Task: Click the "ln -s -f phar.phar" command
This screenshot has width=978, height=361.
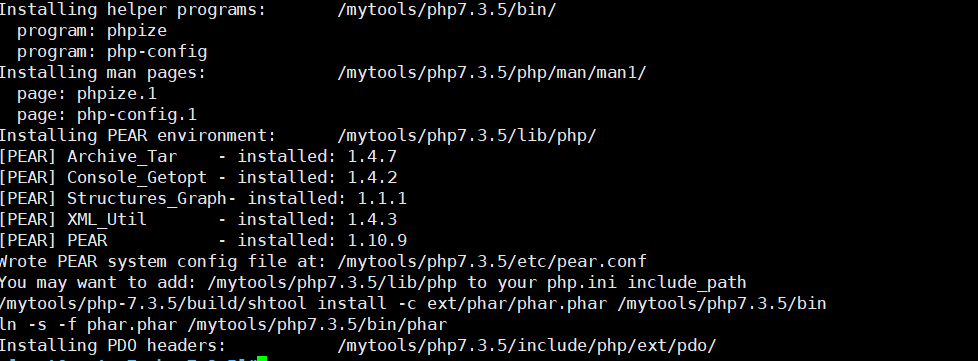Action: pyautogui.click(x=92, y=325)
